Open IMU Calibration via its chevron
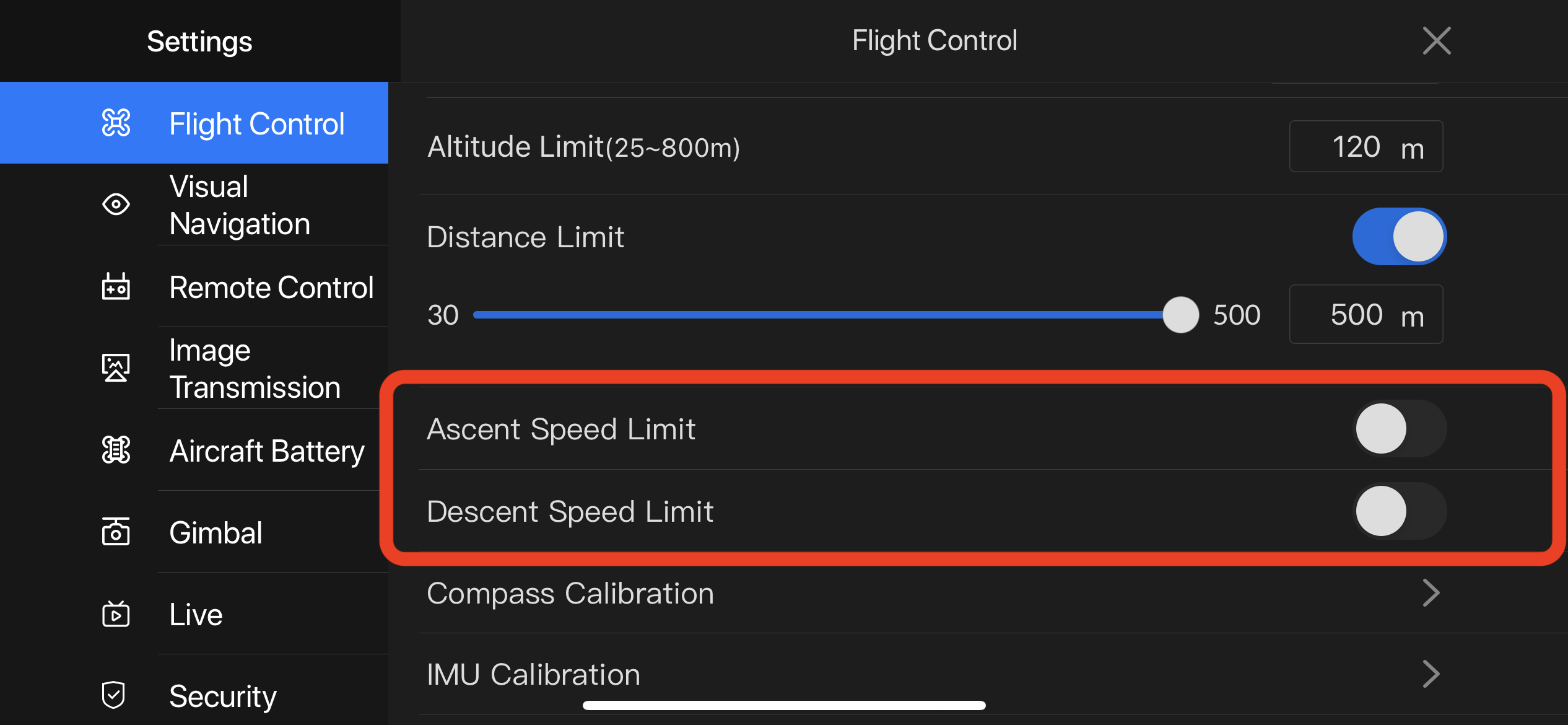This screenshot has width=1568, height=725. point(1431,674)
